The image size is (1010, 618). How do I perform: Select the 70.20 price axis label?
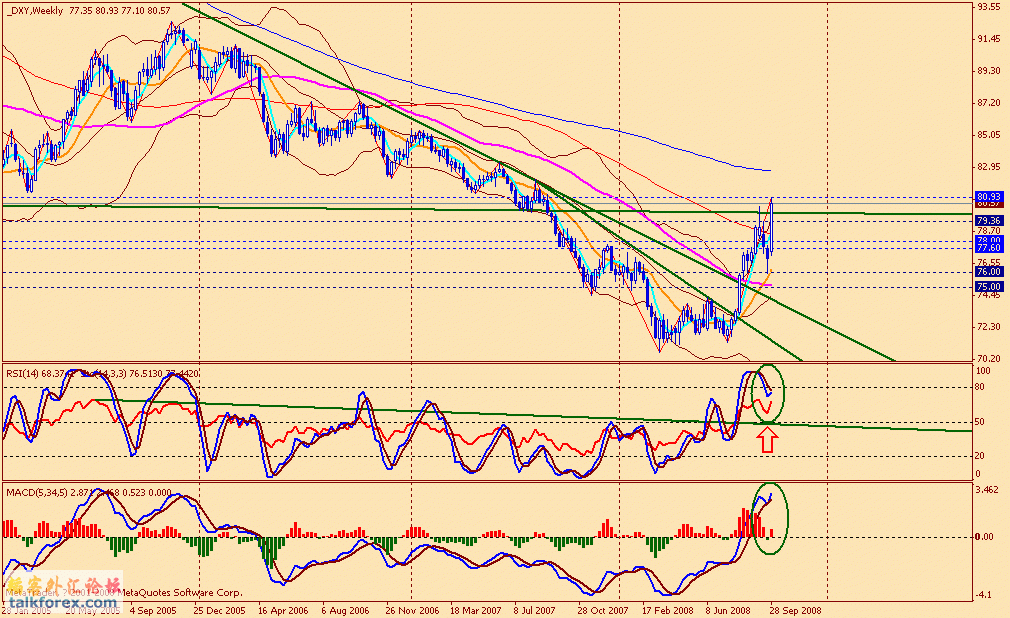(989, 358)
